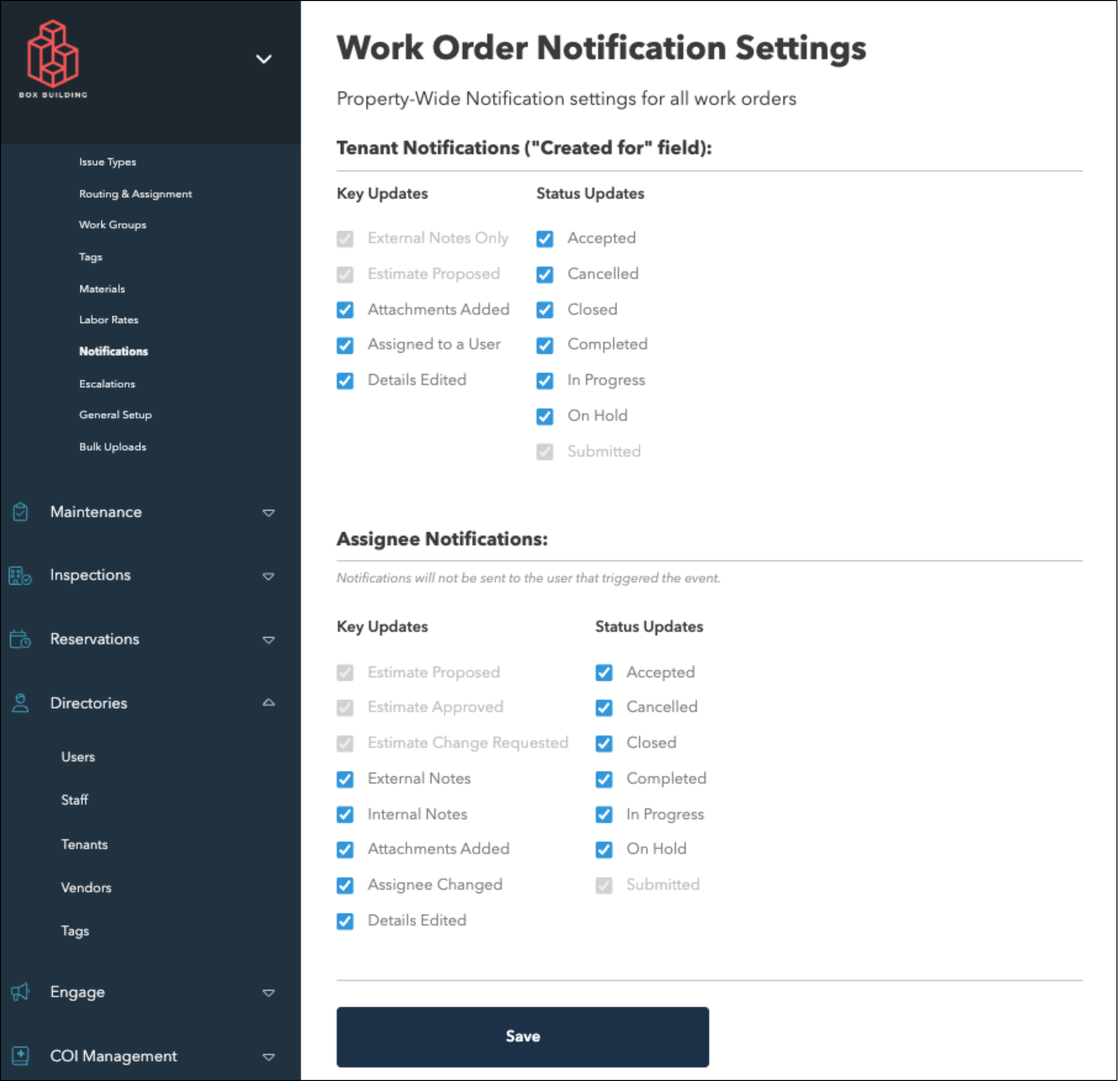
Task: Toggle assignee Accepted status checkbox
Action: click(x=604, y=672)
